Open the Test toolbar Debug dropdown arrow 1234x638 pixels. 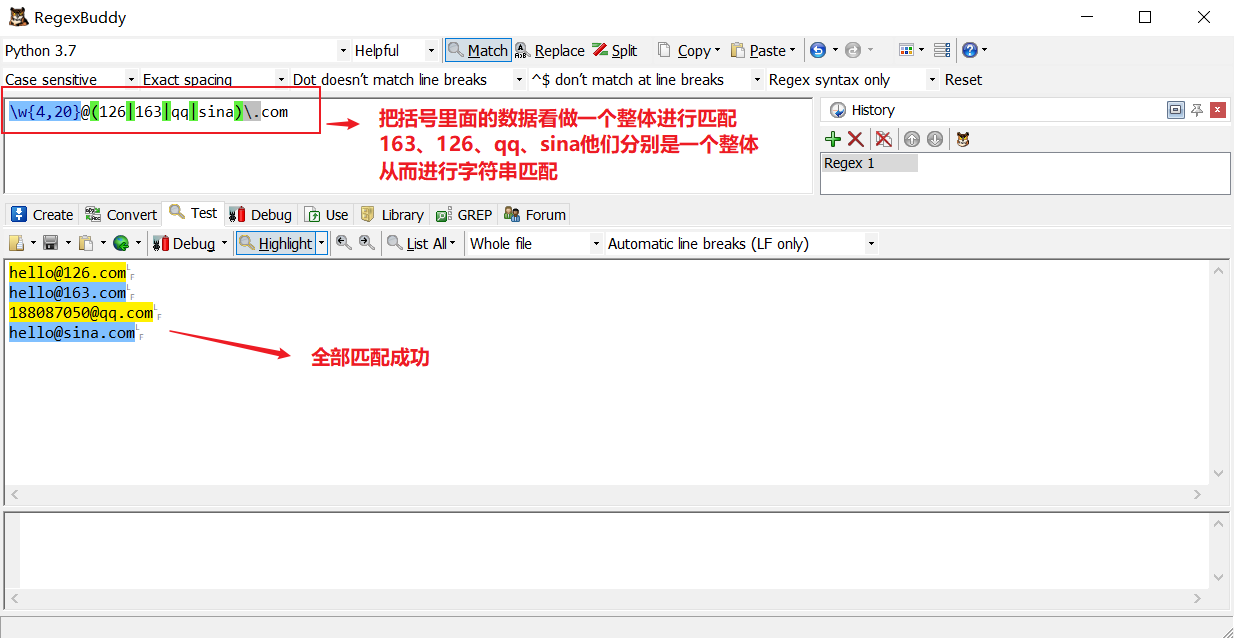(x=224, y=243)
